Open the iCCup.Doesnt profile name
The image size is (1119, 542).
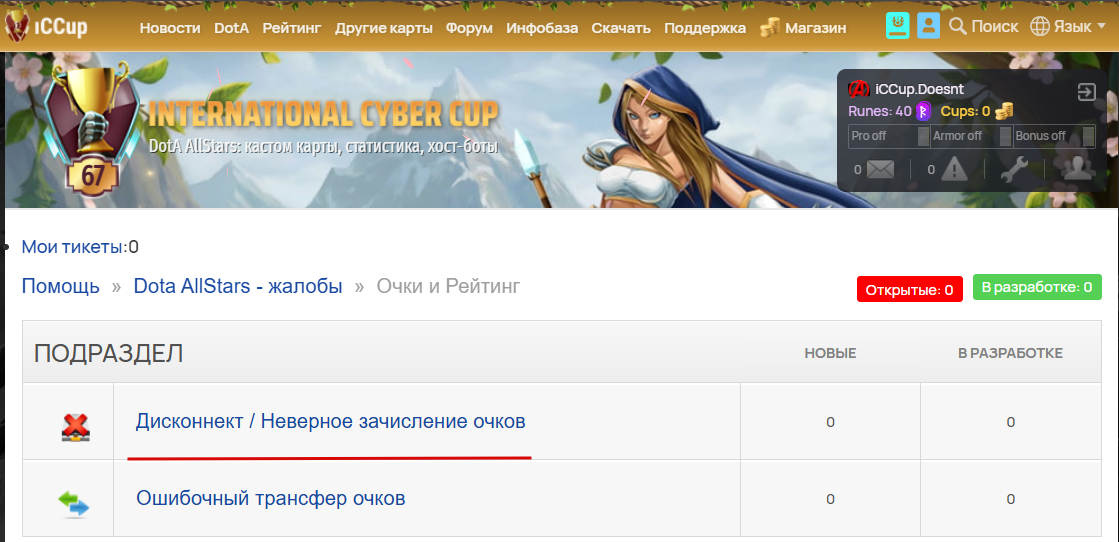coord(919,89)
